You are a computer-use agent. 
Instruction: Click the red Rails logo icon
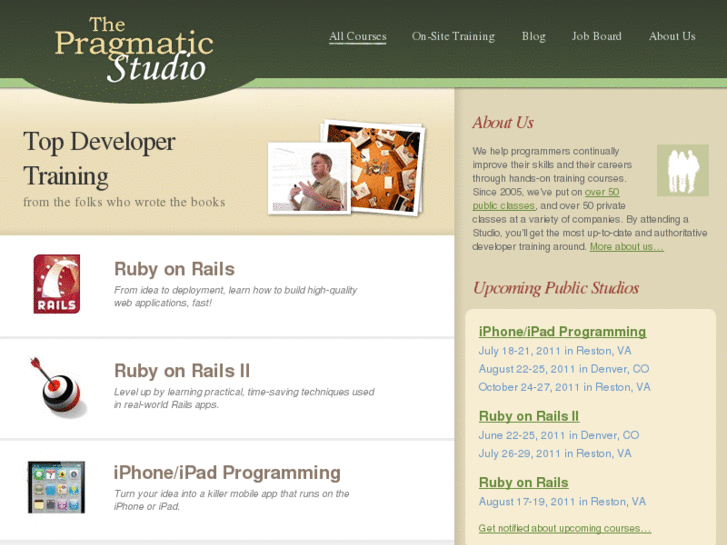click(x=57, y=284)
